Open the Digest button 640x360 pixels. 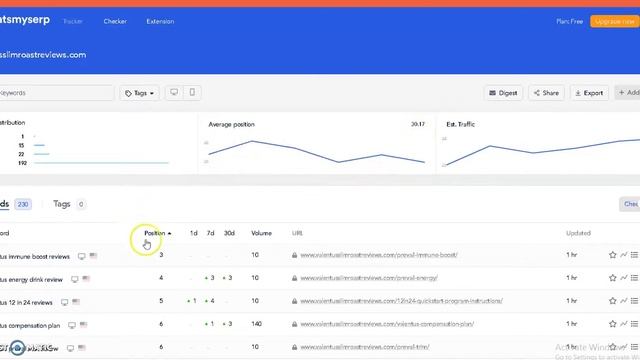503,93
